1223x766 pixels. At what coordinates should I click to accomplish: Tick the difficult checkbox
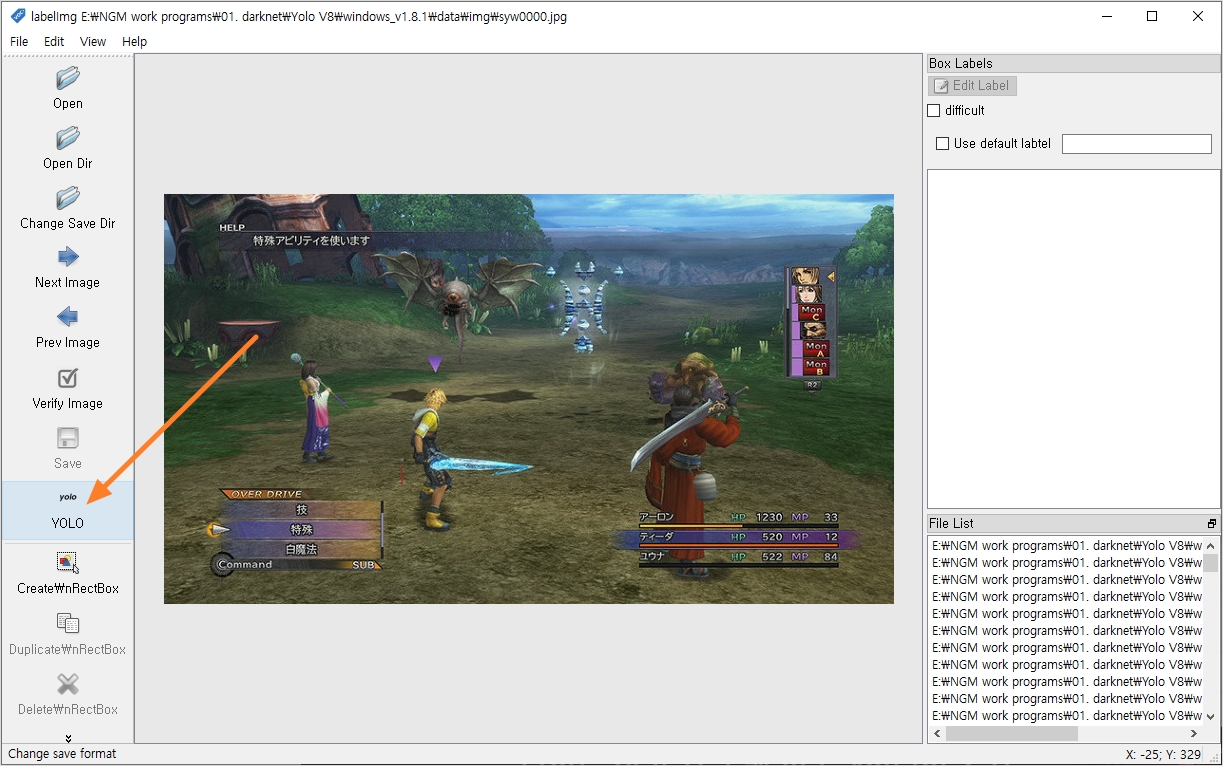coord(934,111)
